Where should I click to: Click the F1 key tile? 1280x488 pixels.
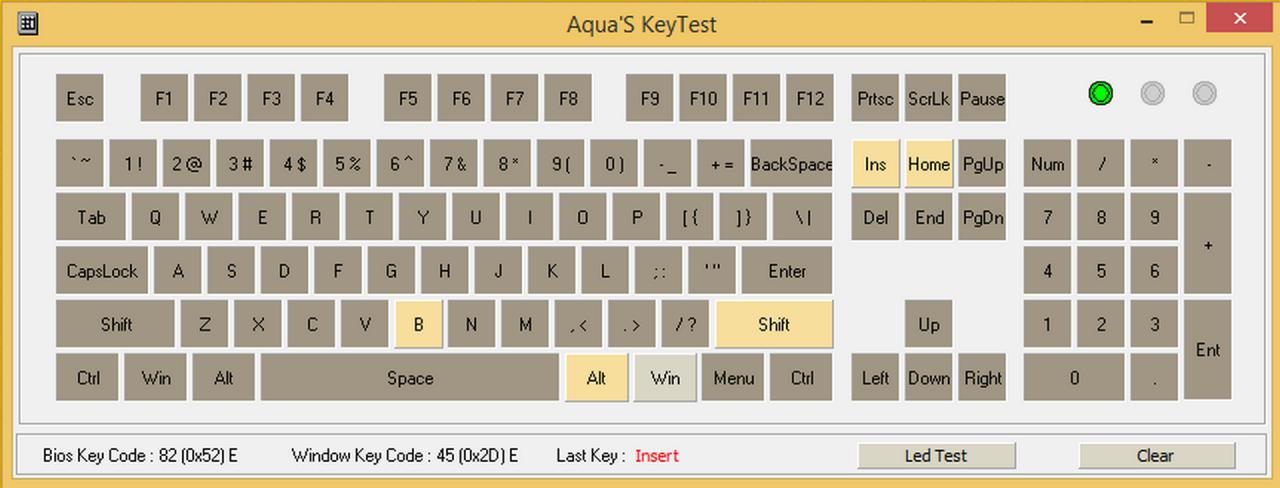[x=165, y=98]
